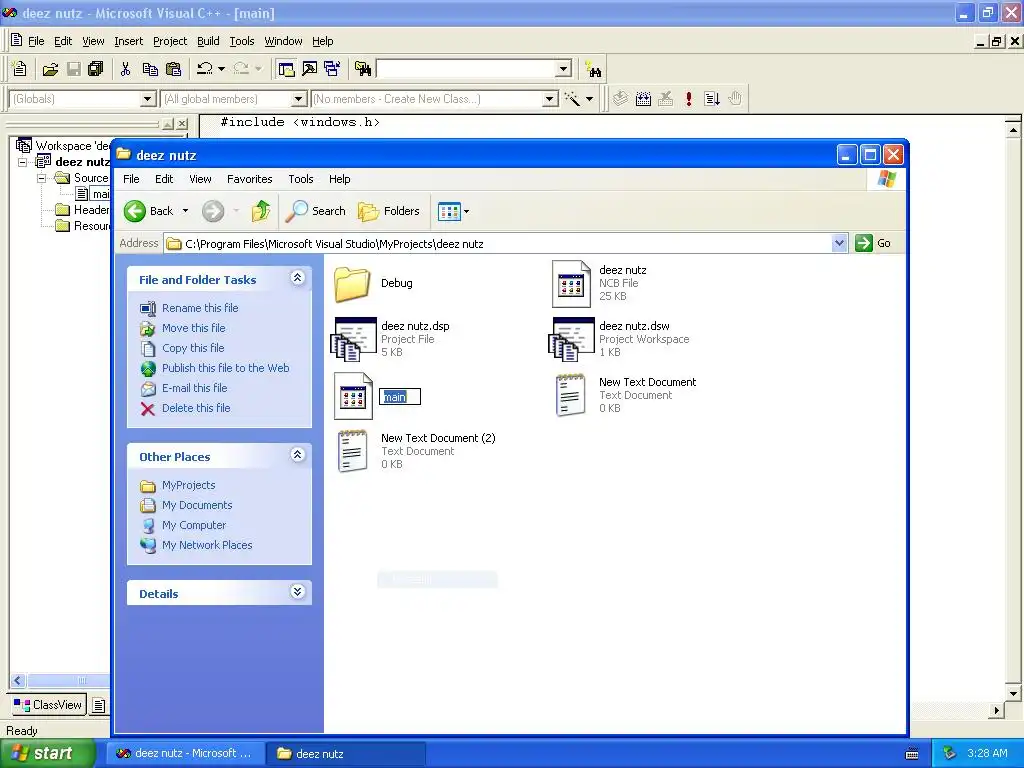
Task: Click the Paste icon in Visual C++ toolbar
Action: (x=174, y=69)
